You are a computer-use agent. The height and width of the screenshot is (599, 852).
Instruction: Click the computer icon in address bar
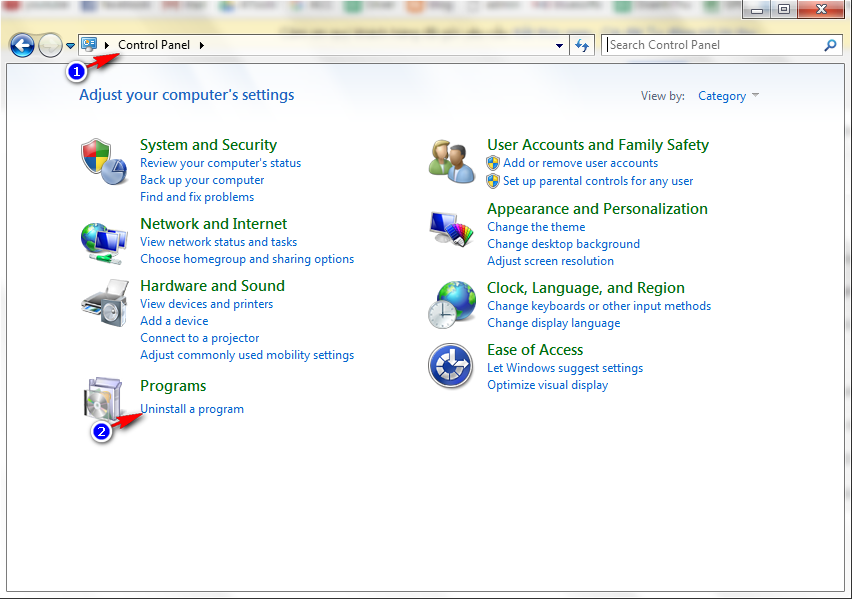coord(89,45)
